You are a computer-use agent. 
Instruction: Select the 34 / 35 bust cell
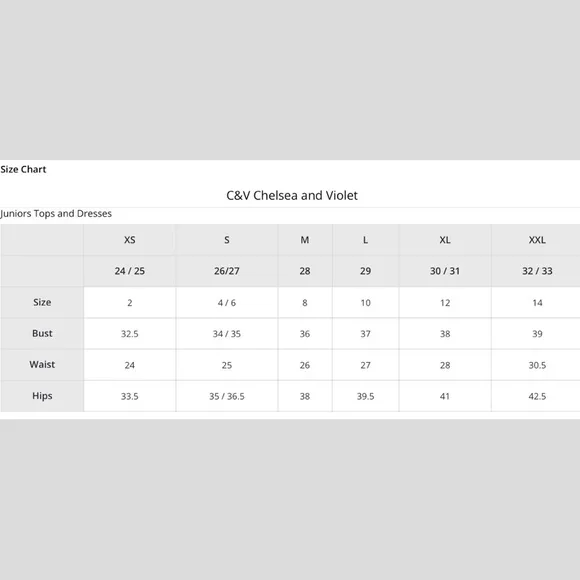pyautogui.click(x=227, y=334)
